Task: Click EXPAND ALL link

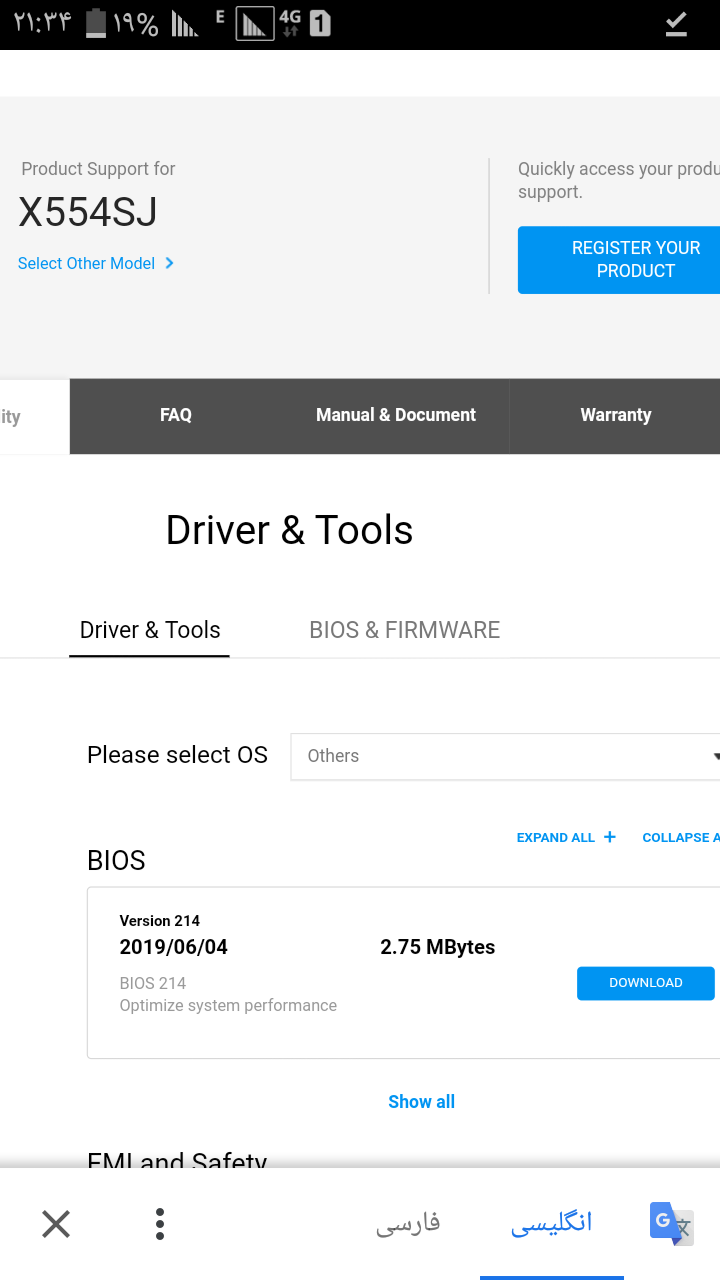Action: coord(556,838)
